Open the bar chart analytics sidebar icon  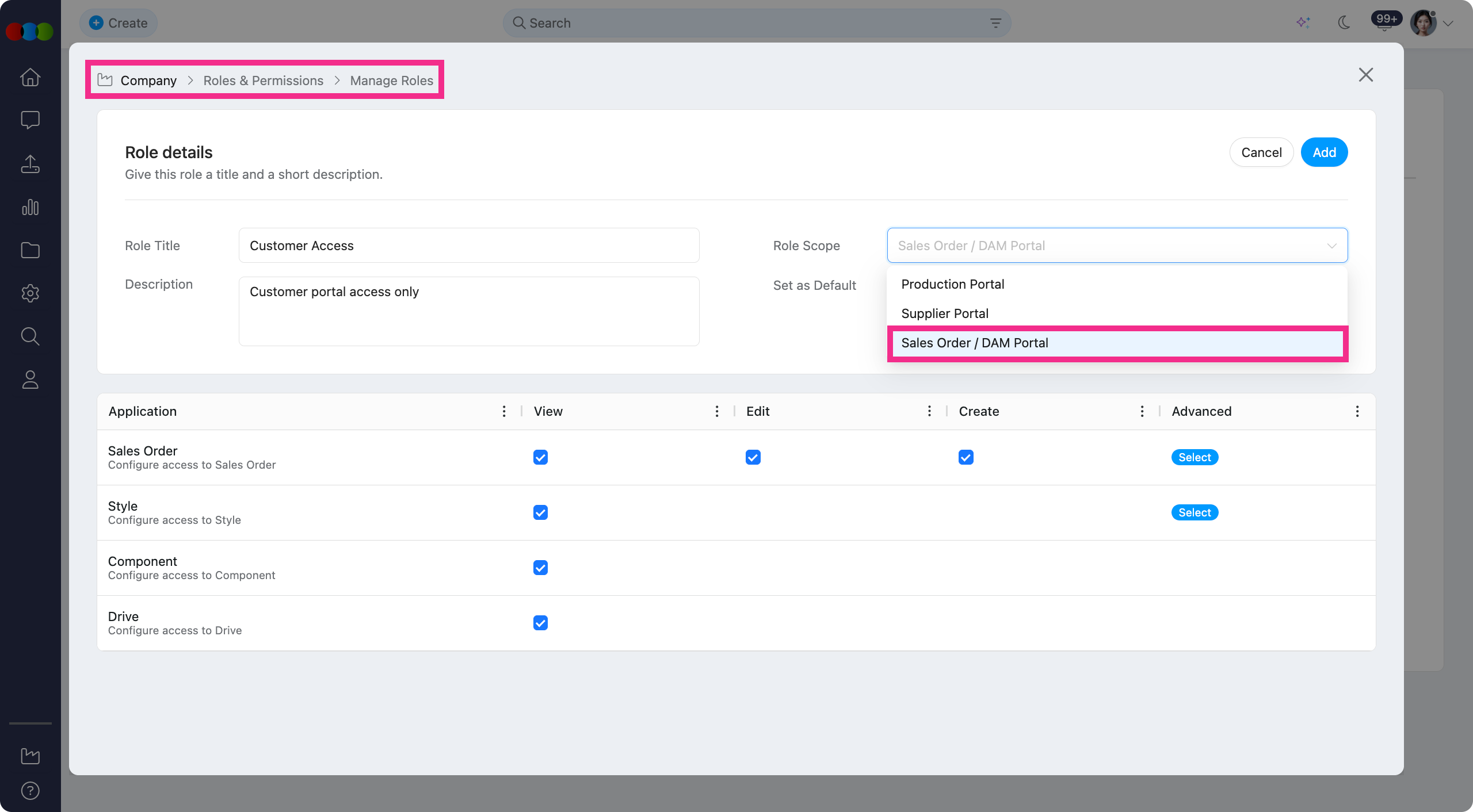coord(30,207)
